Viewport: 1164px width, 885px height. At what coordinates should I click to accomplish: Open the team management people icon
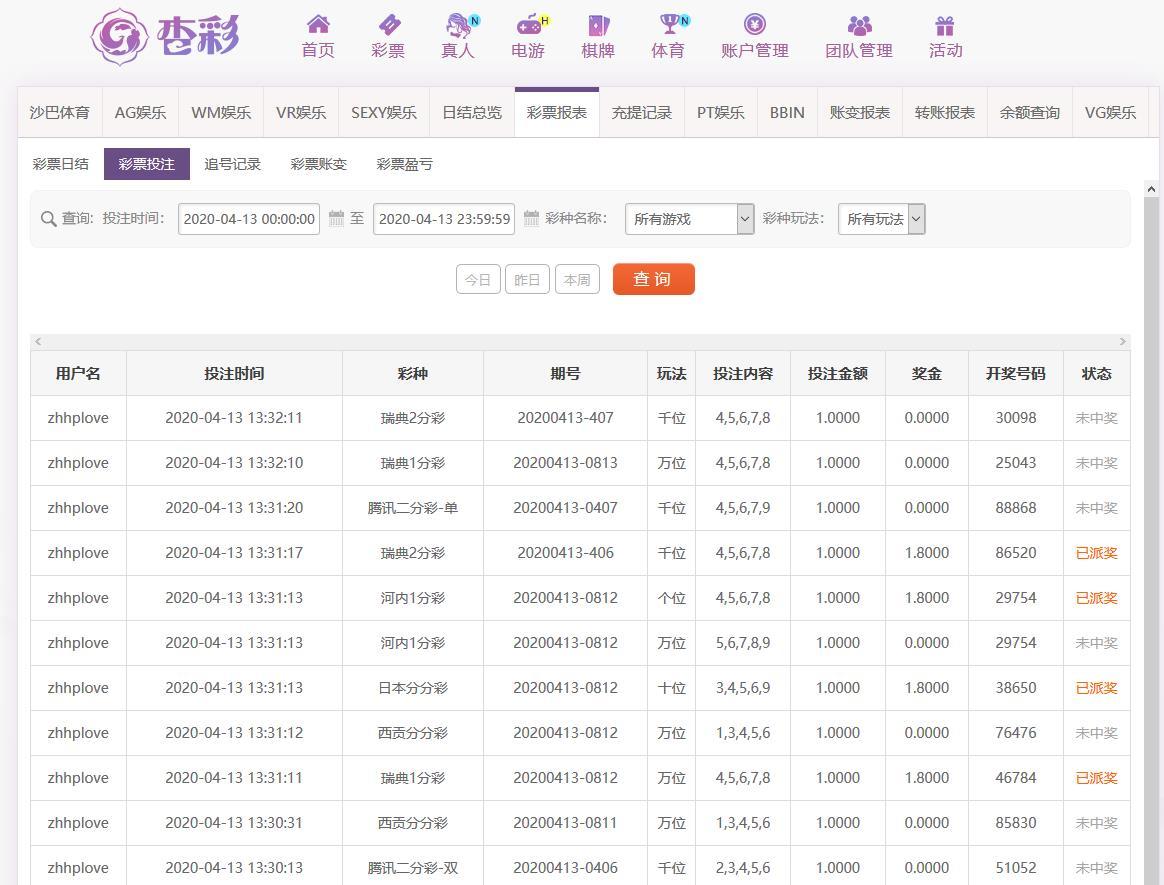coord(858,25)
